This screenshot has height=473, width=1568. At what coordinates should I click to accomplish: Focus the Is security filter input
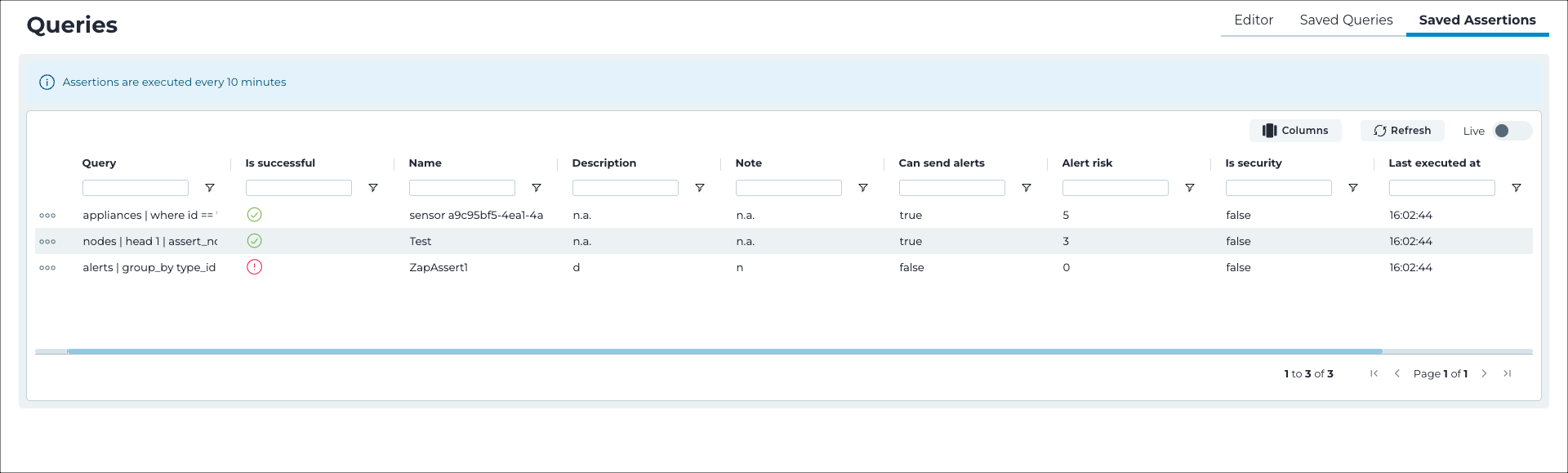coord(1279,188)
